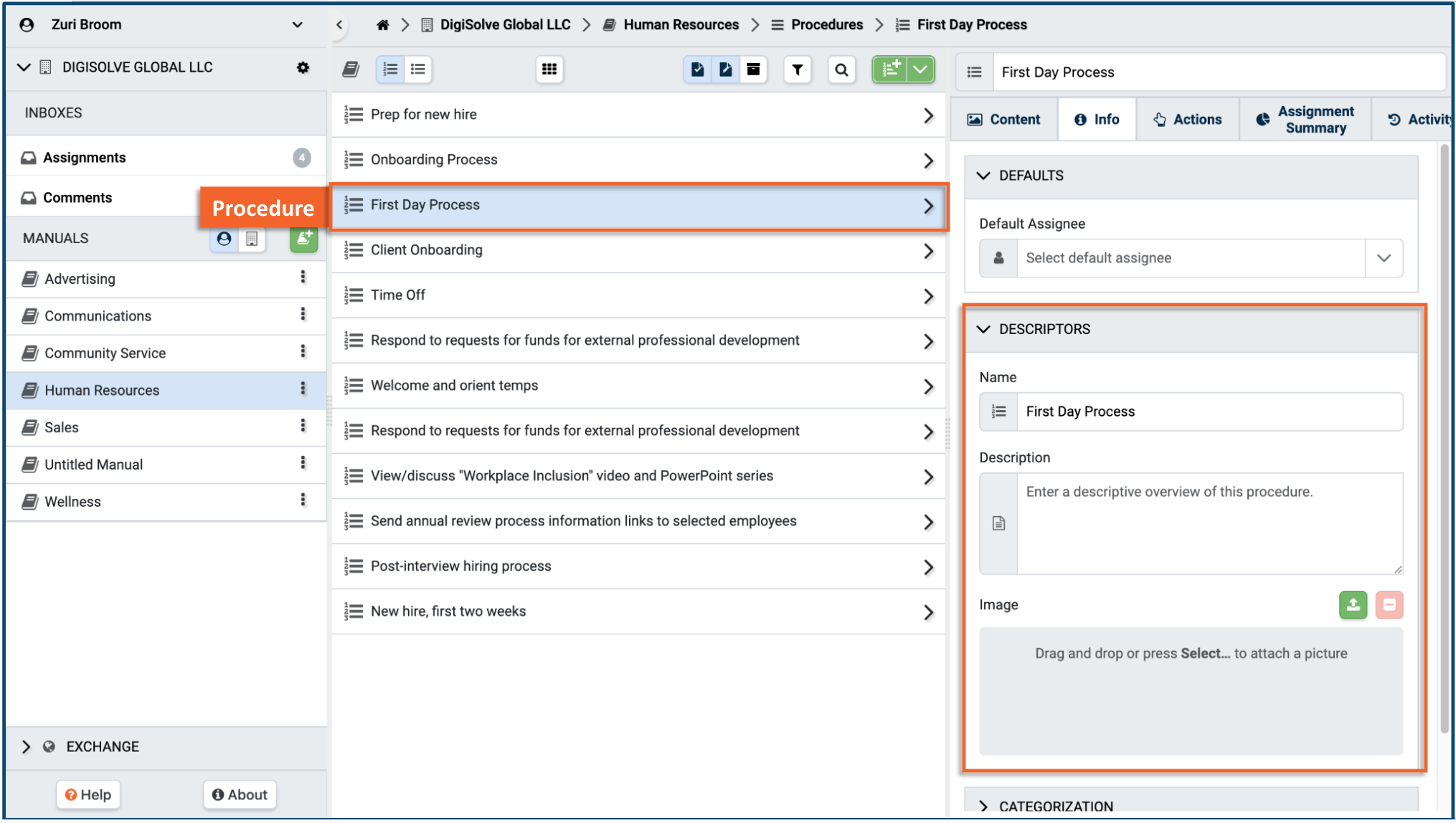Image resolution: width=1456 pixels, height=823 pixels.
Task: Upload image with green upload icon
Action: [1353, 604]
